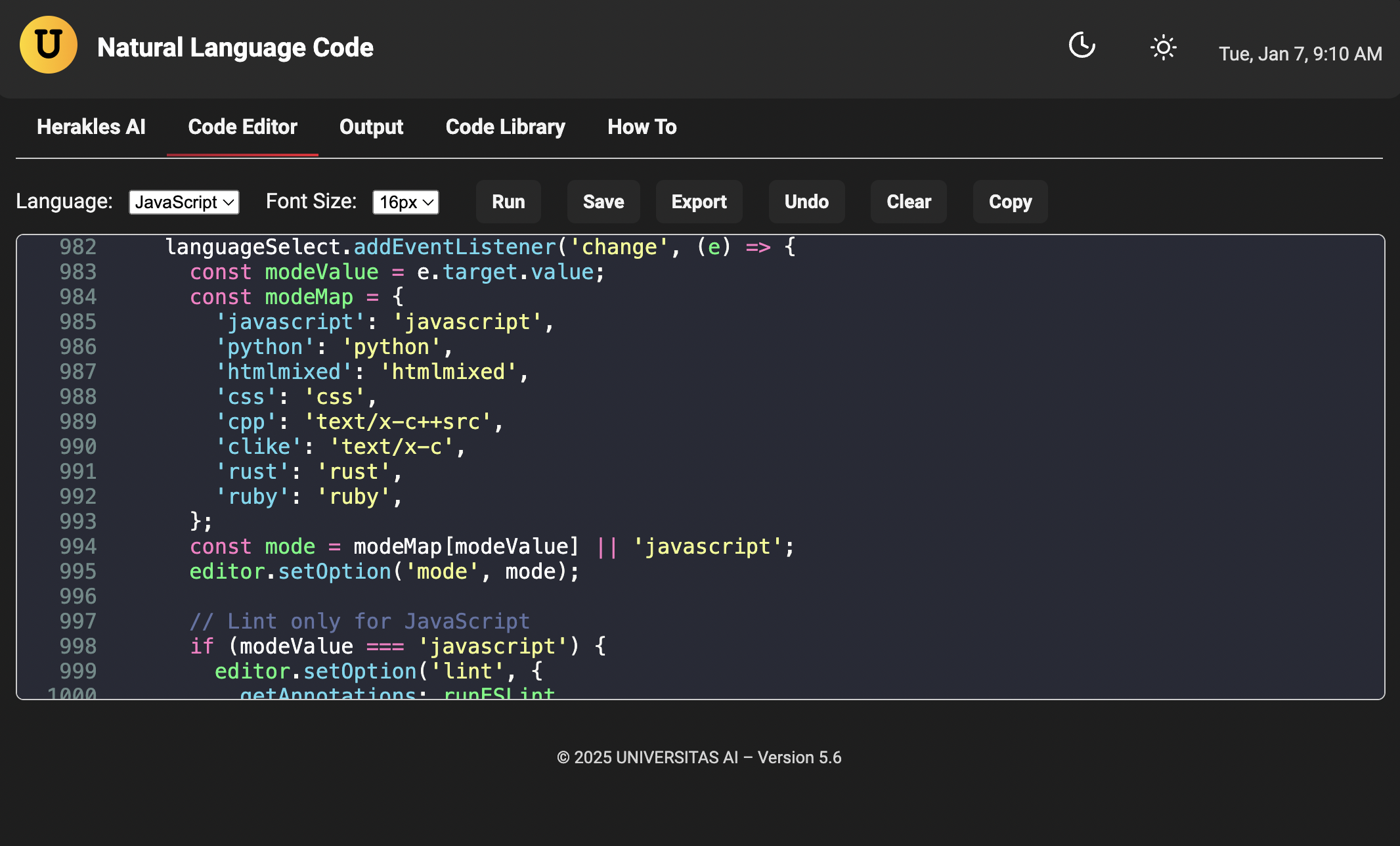
Task: Click the Export button
Action: point(699,202)
